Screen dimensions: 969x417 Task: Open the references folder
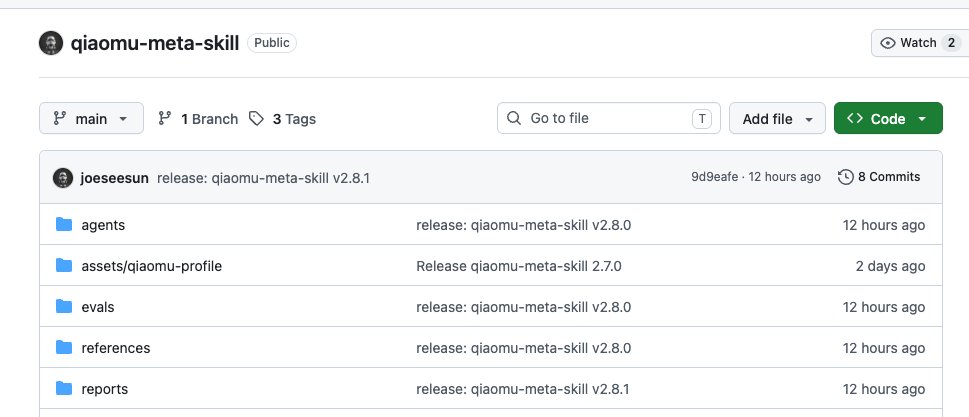click(116, 348)
